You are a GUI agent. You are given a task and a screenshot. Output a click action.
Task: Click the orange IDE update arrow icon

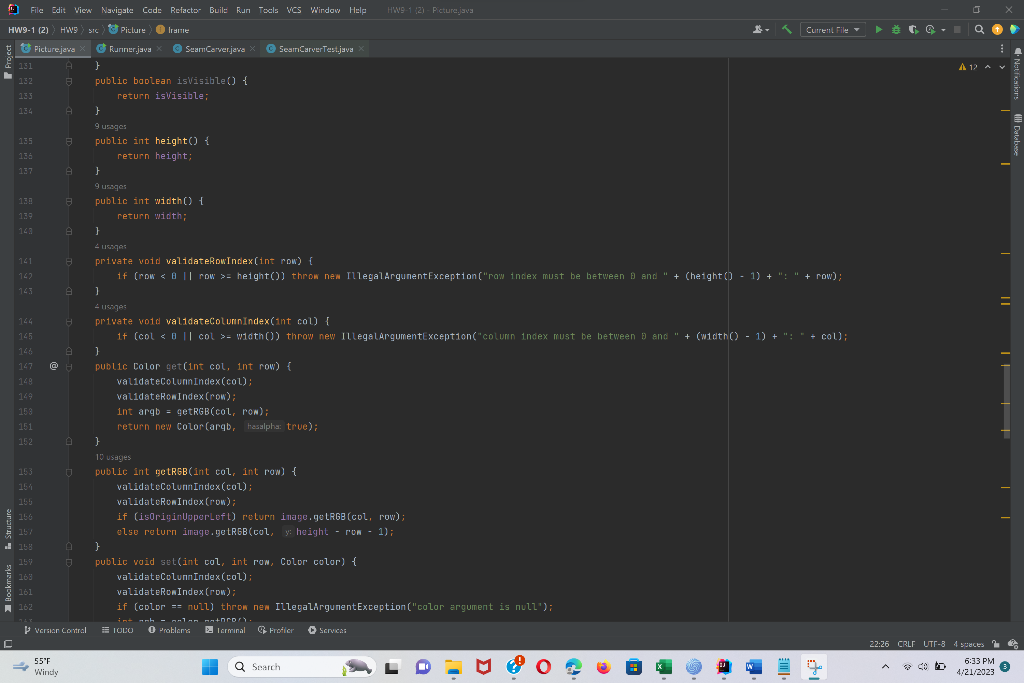[x=997, y=29]
